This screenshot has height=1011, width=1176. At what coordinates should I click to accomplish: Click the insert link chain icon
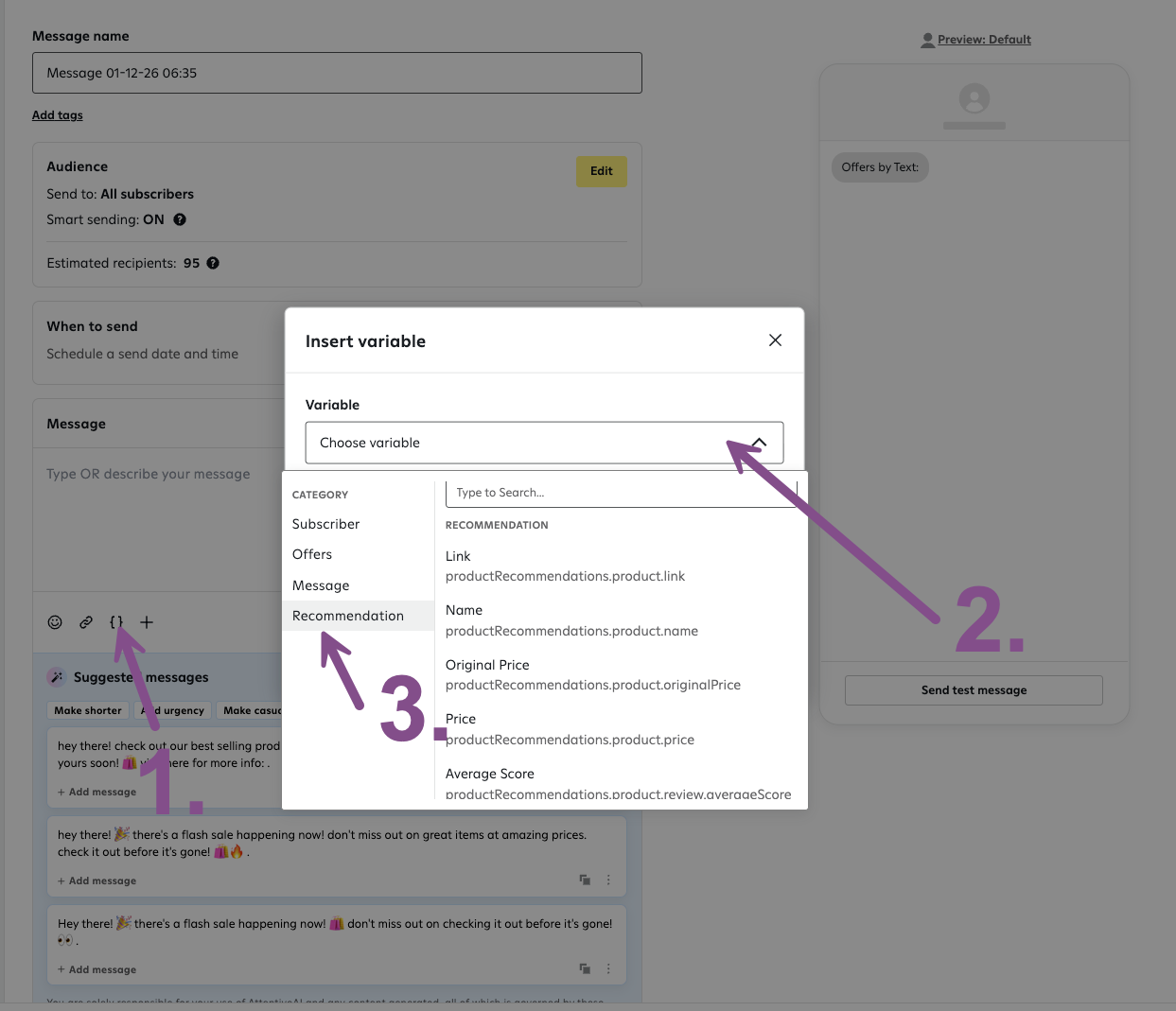(x=86, y=622)
